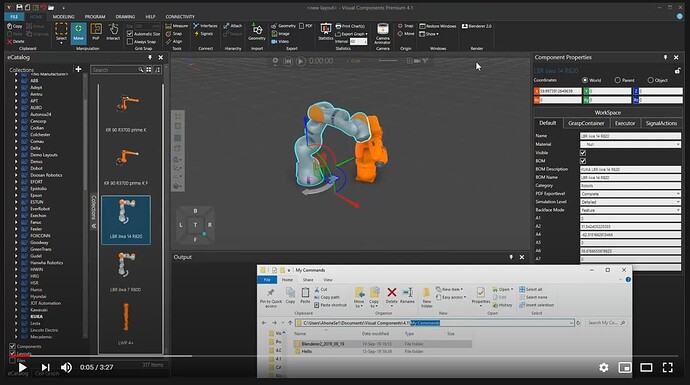
Task: Select World coordinates radio button
Action: click(x=585, y=80)
